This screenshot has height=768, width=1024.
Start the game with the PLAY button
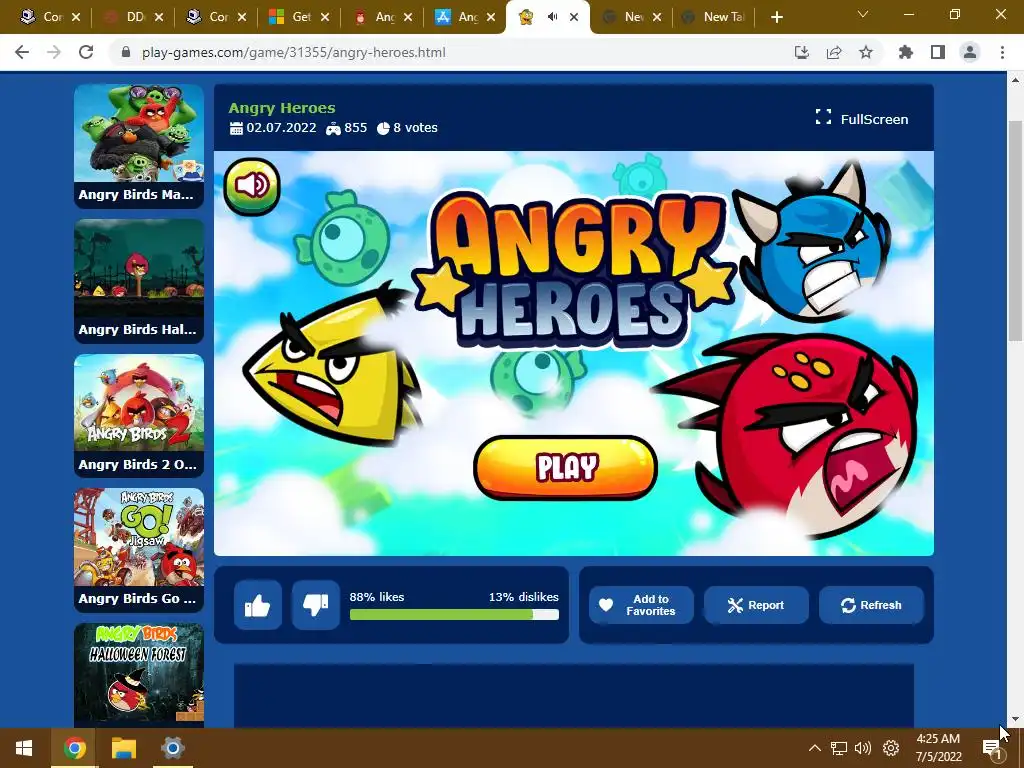pos(566,468)
